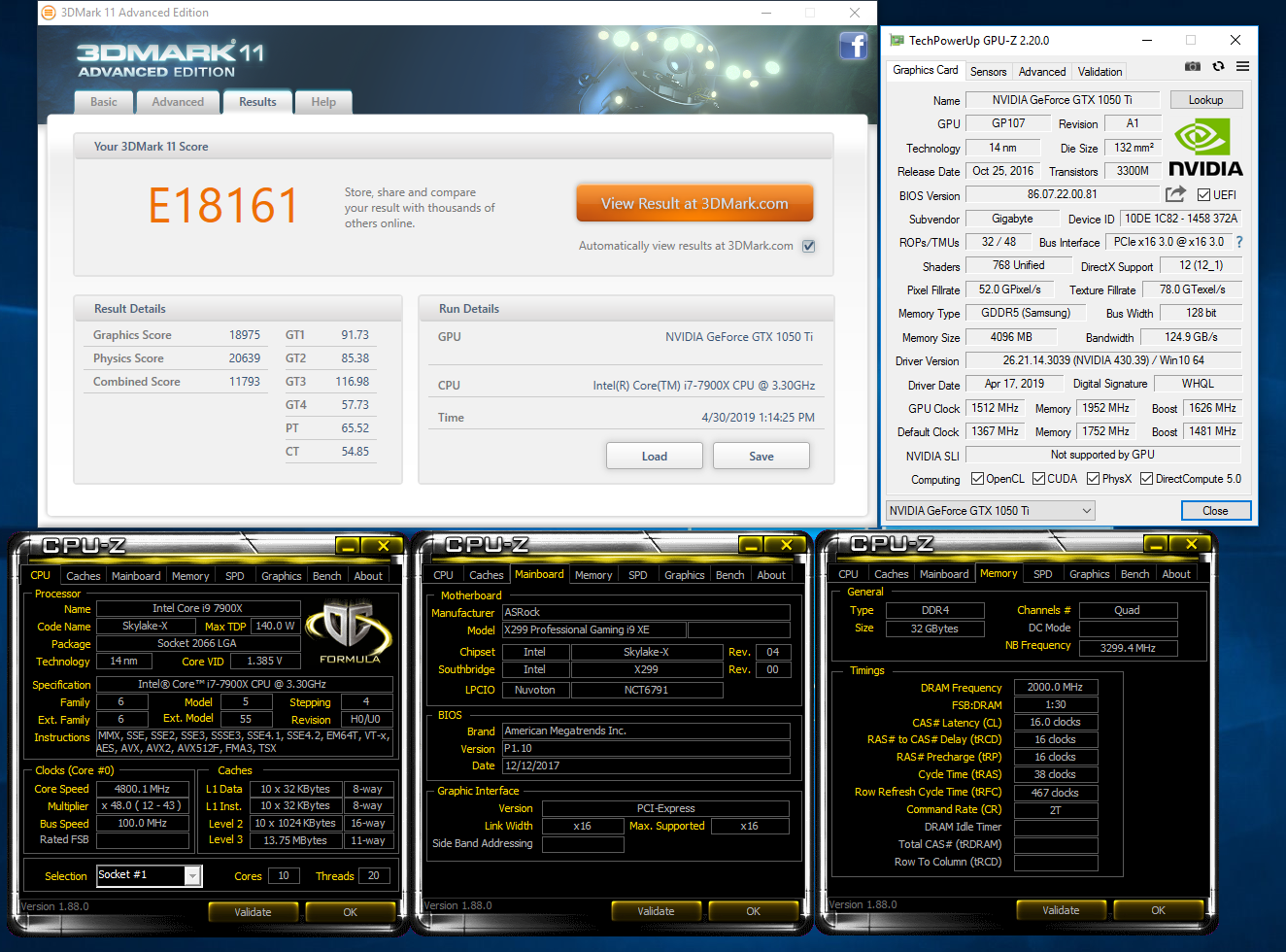Open the Sensors tab in GPU-Z
The image size is (1286, 952).
(988, 72)
